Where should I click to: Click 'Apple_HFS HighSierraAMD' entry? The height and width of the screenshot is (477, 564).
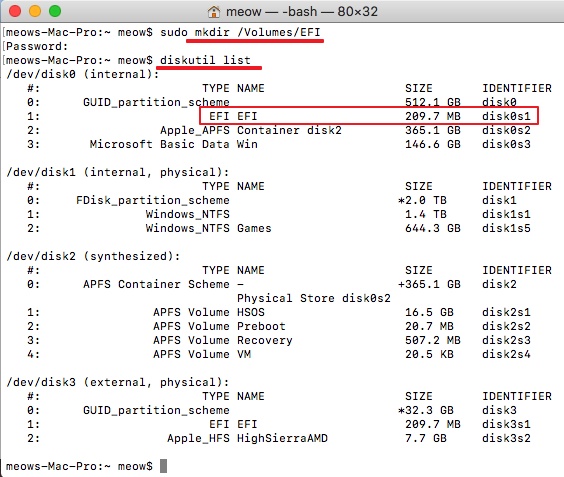[247, 439]
